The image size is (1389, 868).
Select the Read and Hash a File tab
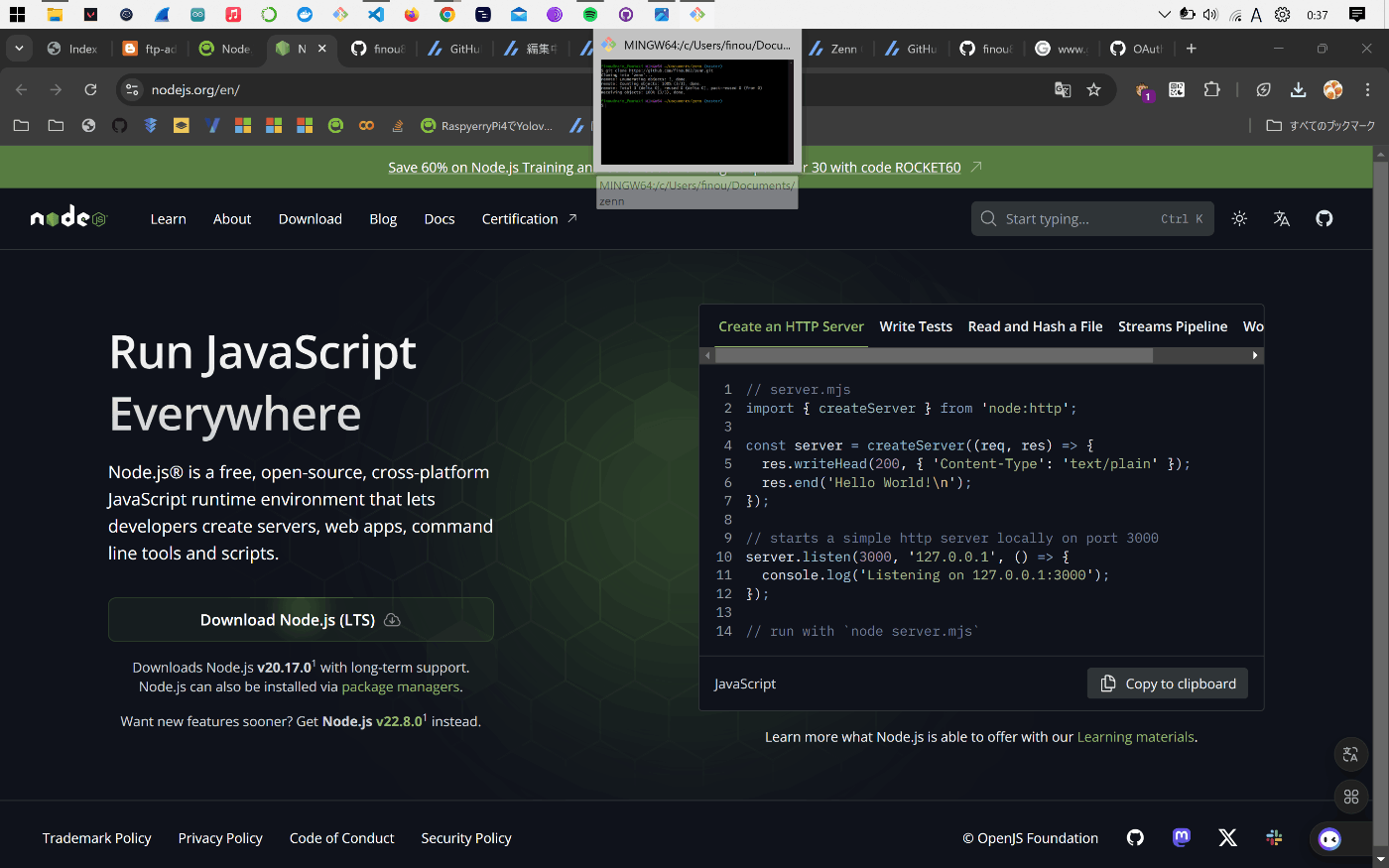coord(1035,326)
